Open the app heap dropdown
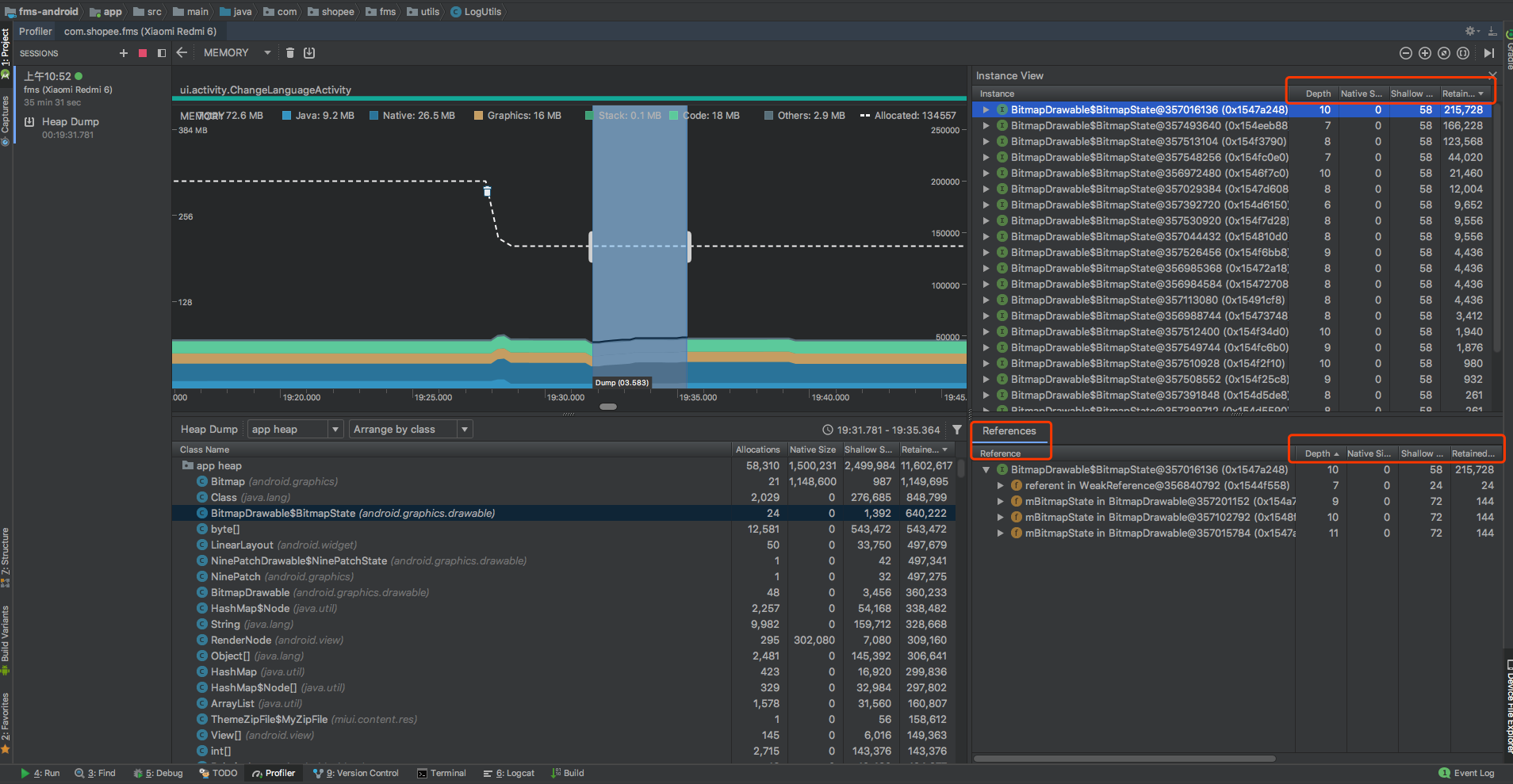This screenshot has height=784, width=1513. (295, 430)
